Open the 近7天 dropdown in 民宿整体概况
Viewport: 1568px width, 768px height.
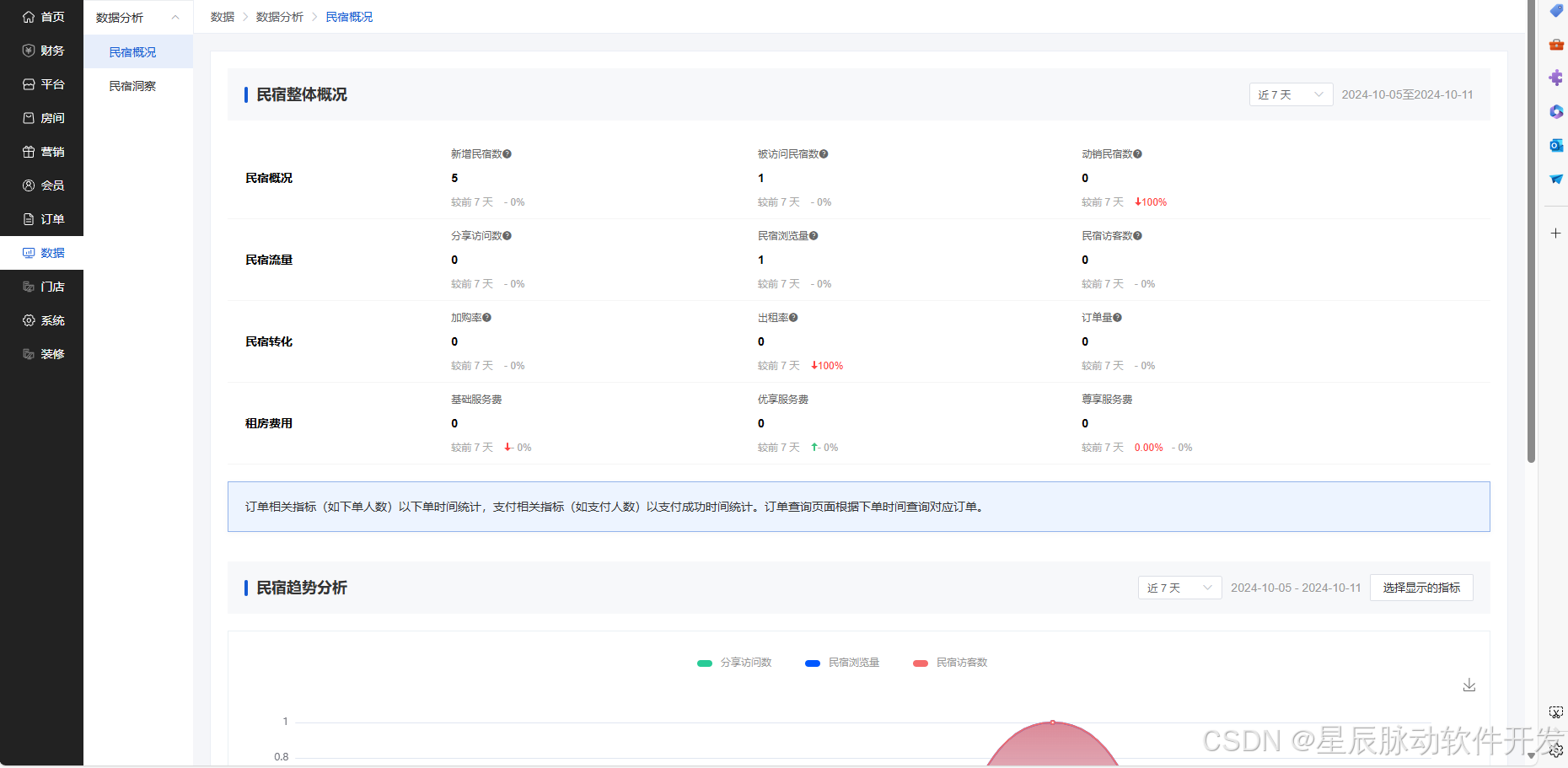tap(1291, 94)
